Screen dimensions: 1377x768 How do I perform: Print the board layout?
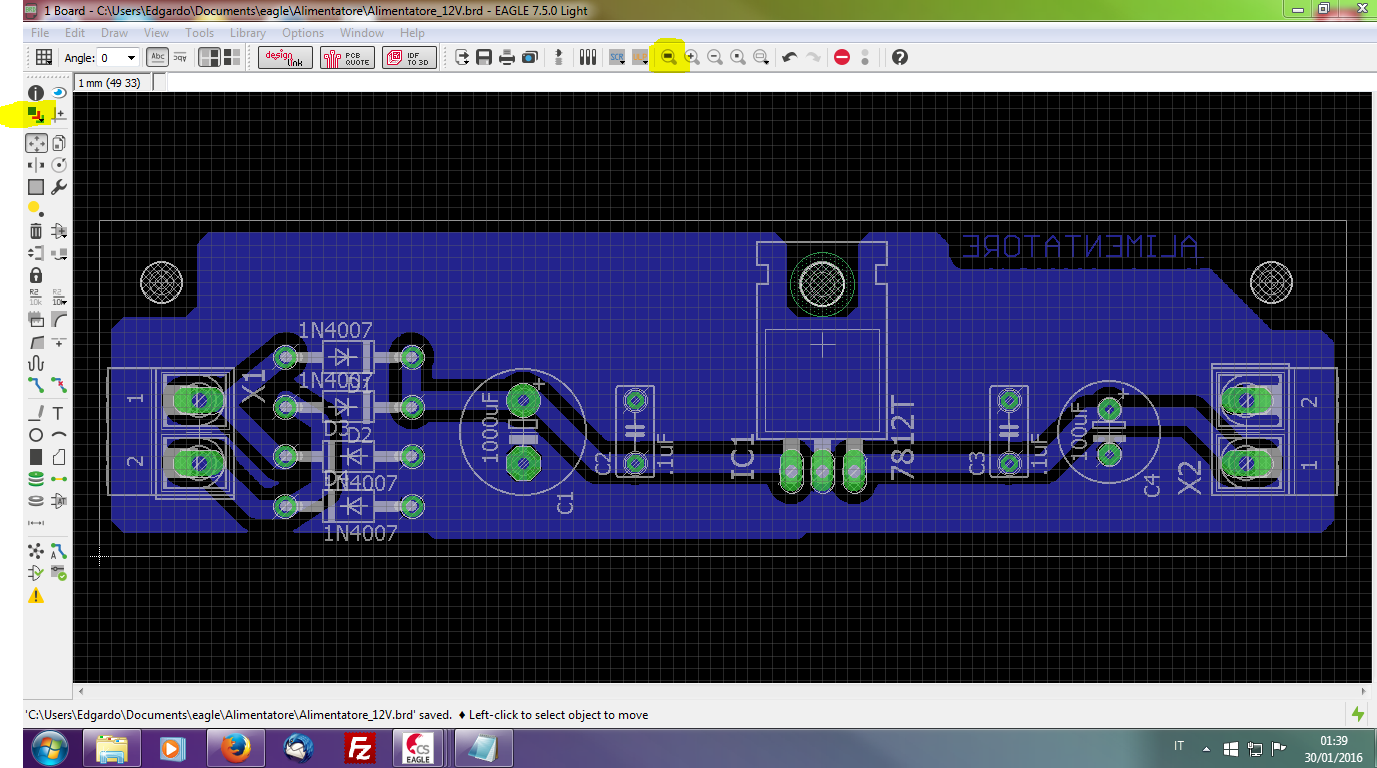[x=507, y=58]
